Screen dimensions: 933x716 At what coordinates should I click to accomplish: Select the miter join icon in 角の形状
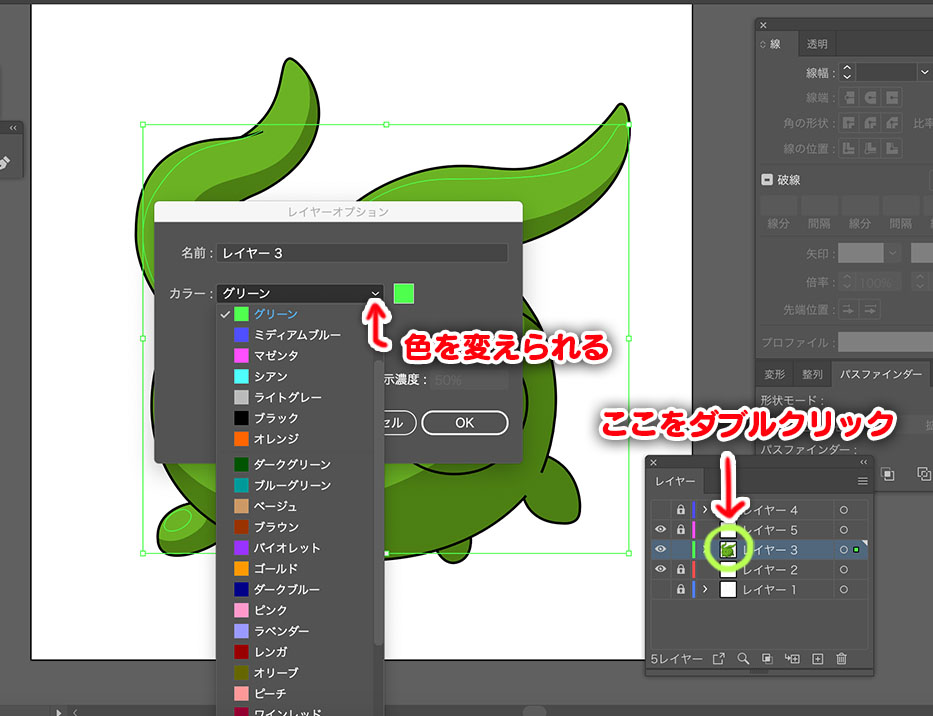(x=849, y=123)
